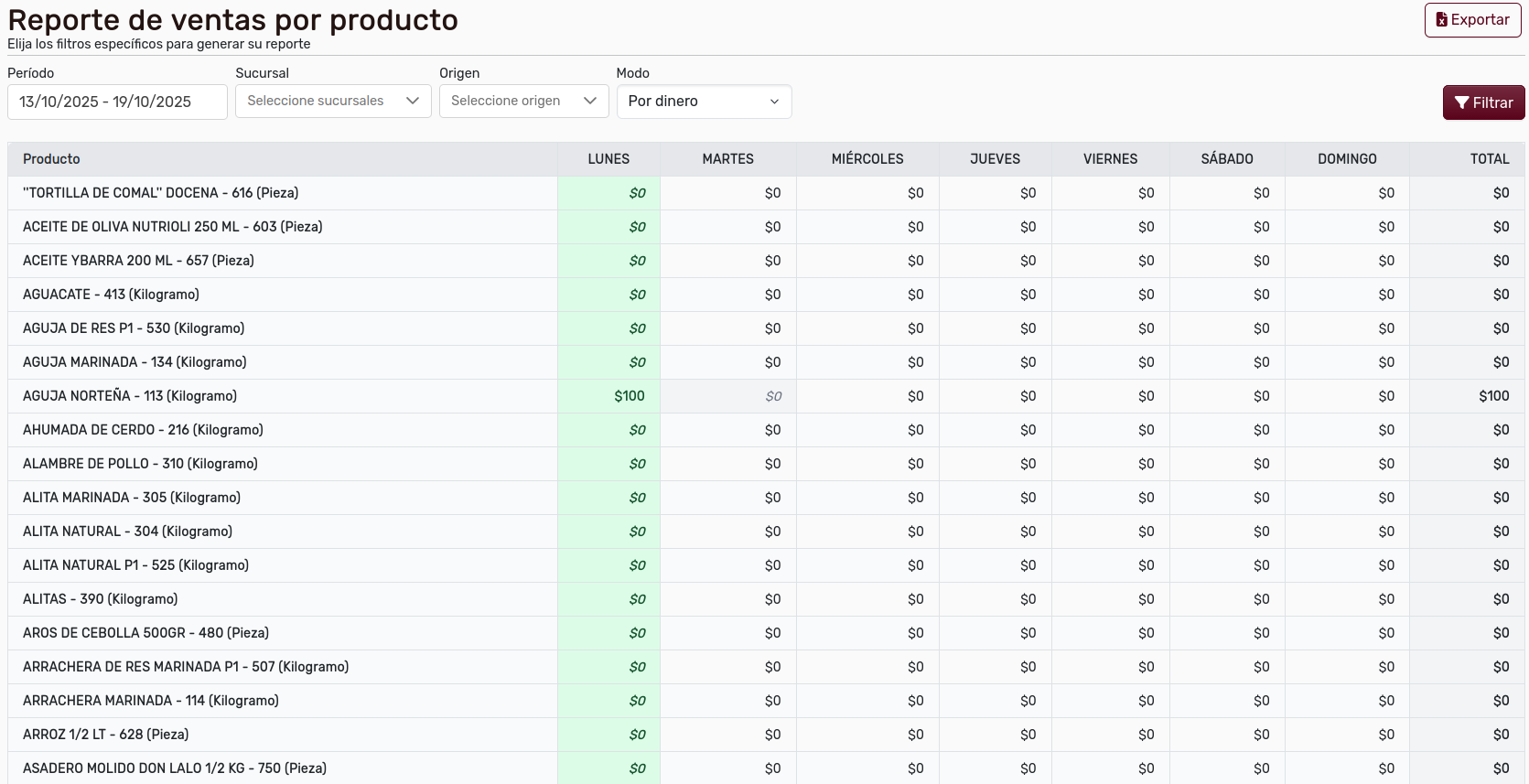Select AGUJA NORTEÑA - 113 product name
The image size is (1529, 784).
pos(130,396)
